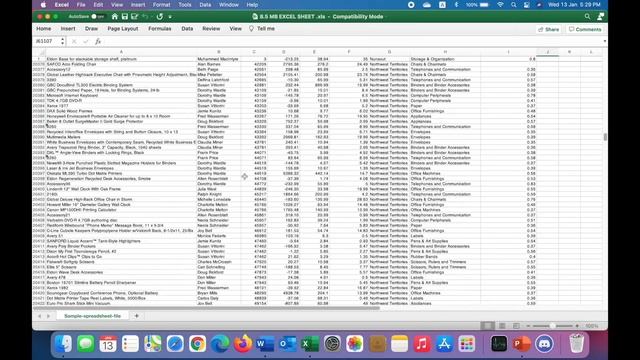Launch Google Chrome from the Dock
This screenshot has height=360, width=640.
198,344
